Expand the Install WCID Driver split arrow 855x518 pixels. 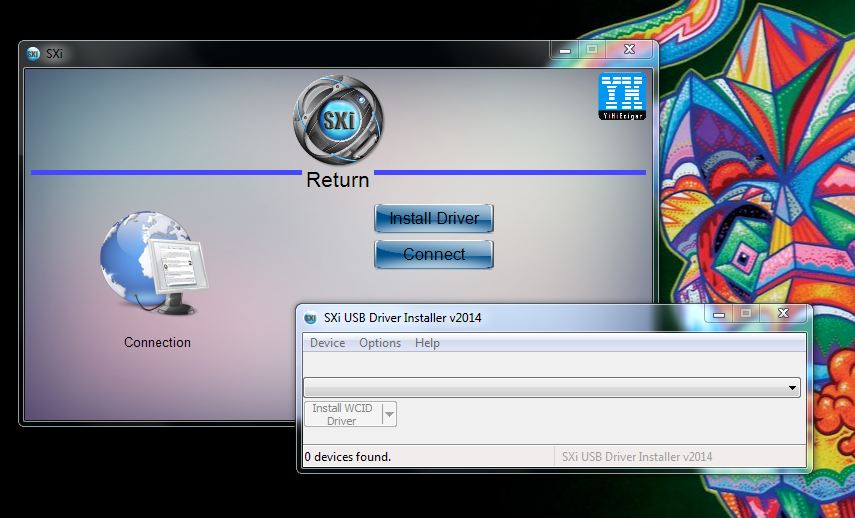(x=389, y=414)
